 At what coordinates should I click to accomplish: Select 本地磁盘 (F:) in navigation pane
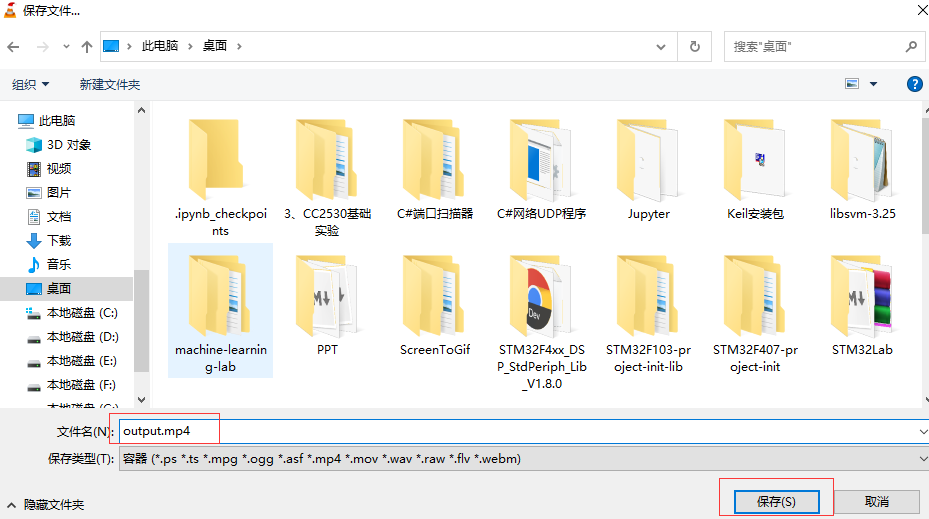tap(72, 385)
